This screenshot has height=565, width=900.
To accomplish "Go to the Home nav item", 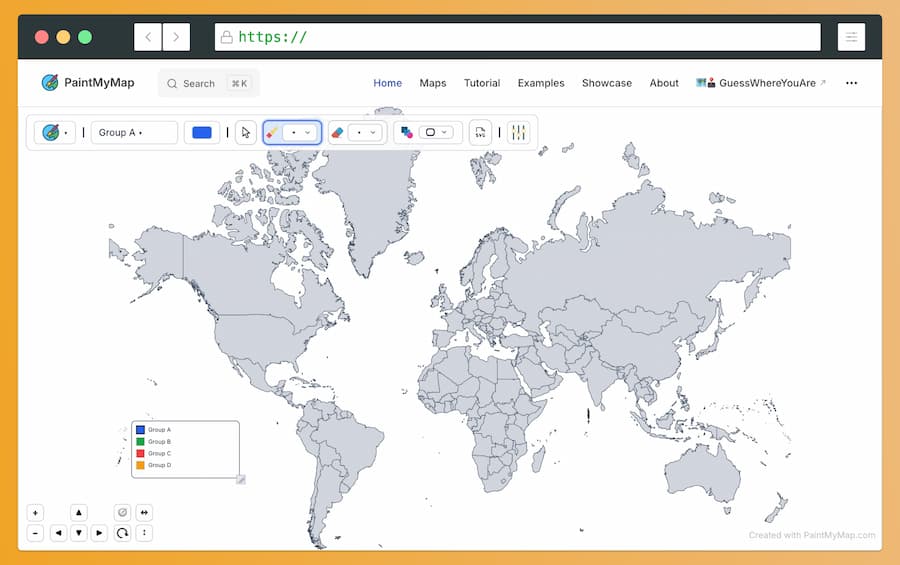I will [387, 83].
